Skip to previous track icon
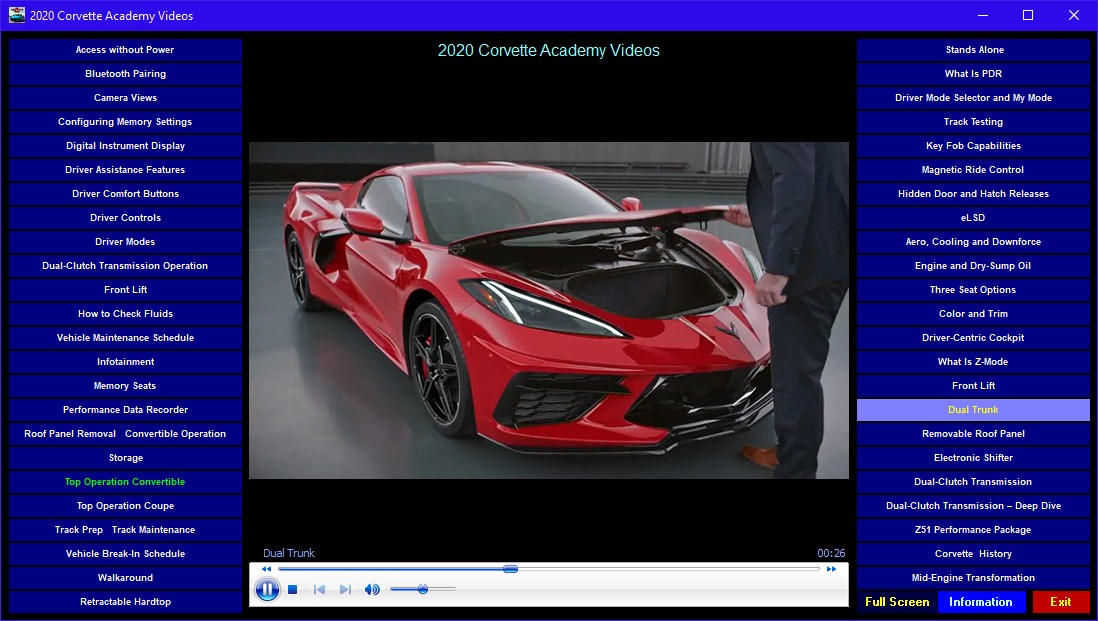Image resolution: width=1098 pixels, height=621 pixels. pyautogui.click(x=319, y=589)
